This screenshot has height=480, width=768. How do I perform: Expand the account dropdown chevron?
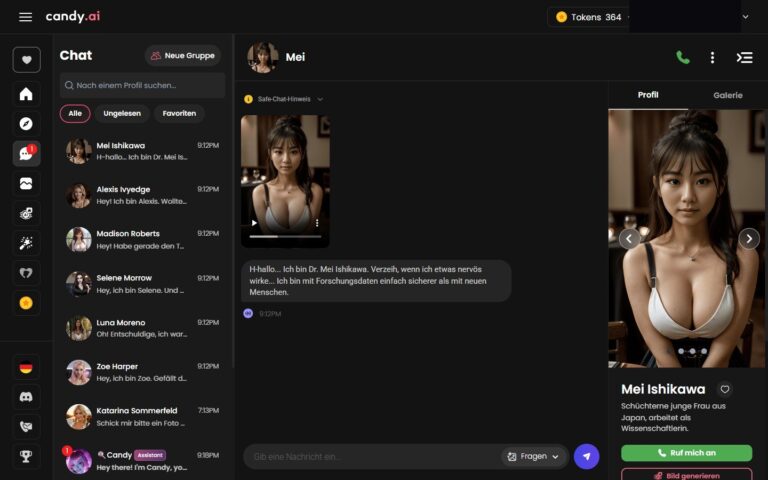pyautogui.click(x=745, y=17)
